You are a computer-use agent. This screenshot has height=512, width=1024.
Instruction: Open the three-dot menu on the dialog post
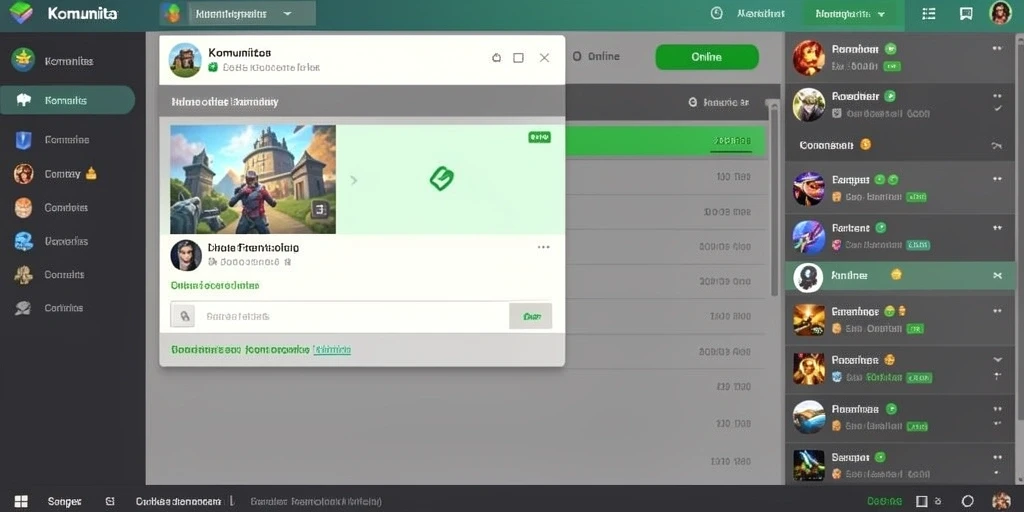(x=543, y=248)
